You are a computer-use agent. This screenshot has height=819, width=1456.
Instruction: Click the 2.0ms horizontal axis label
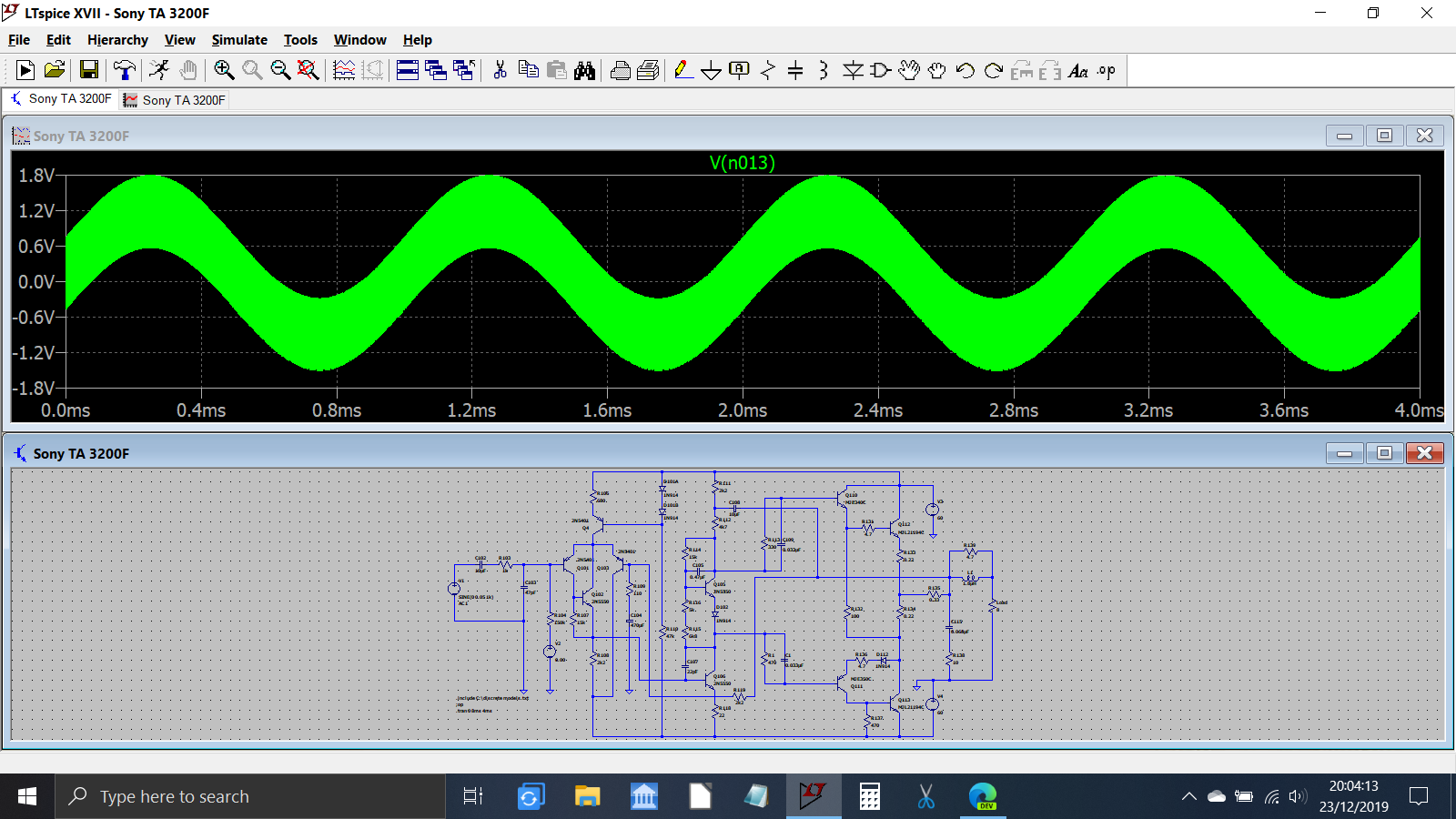(743, 410)
